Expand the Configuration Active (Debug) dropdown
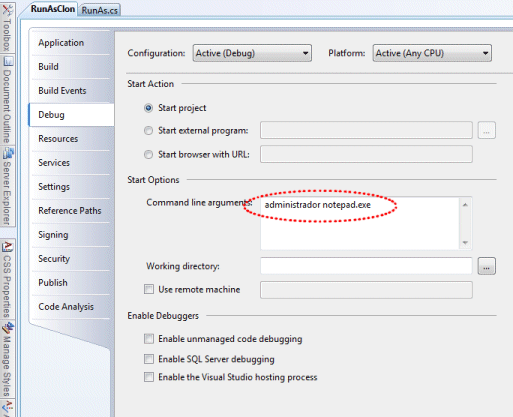This screenshot has width=513, height=417. 252,53
